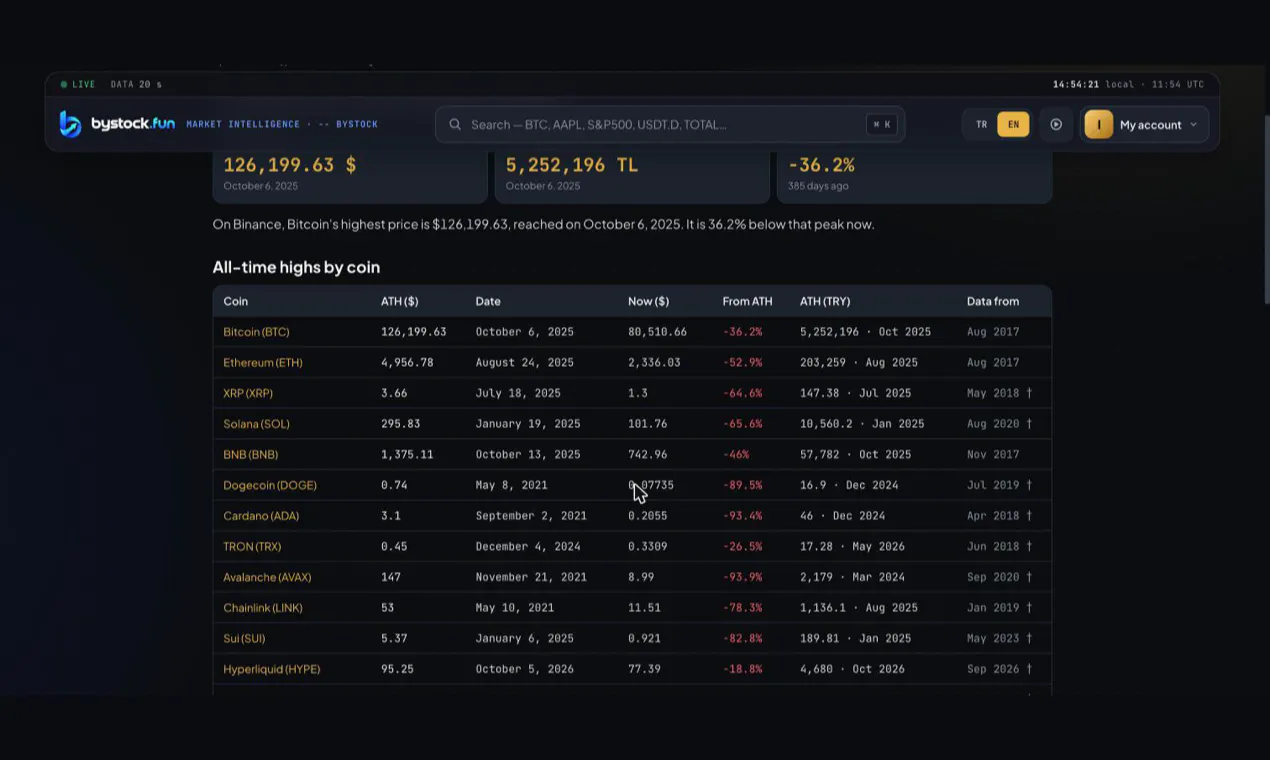The width and height of the screenshot is (1270, 760).
Task: Open the Sui (SUI) link
Action: click(244, 638)
